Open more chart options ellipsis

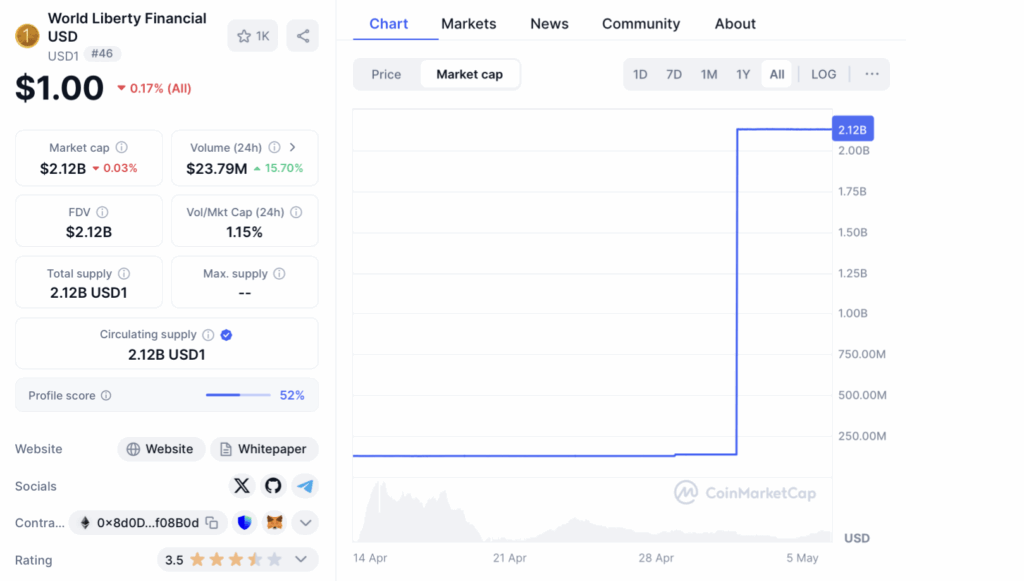pos(872,74)
